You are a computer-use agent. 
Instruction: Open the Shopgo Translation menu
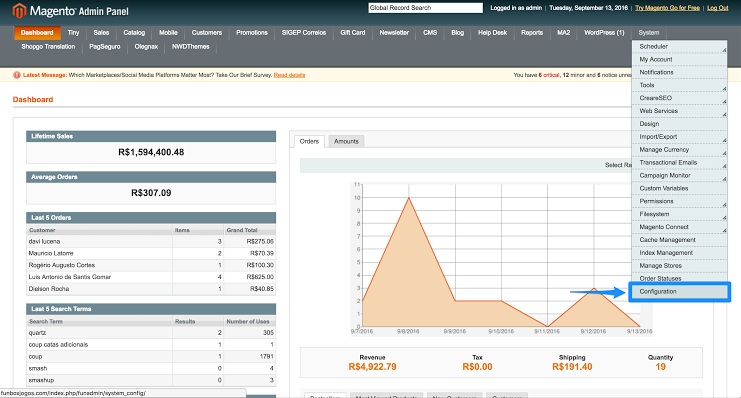(x=48, y=46)
